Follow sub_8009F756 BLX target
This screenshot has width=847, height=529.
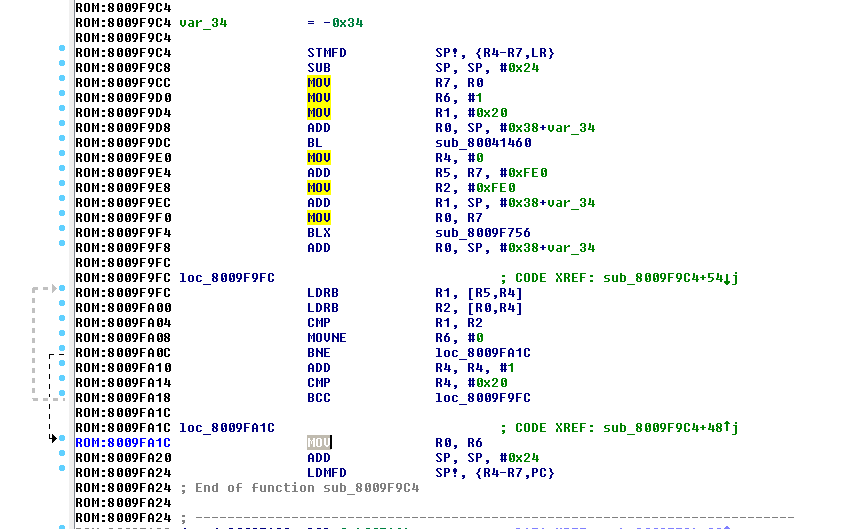[483, 233]
